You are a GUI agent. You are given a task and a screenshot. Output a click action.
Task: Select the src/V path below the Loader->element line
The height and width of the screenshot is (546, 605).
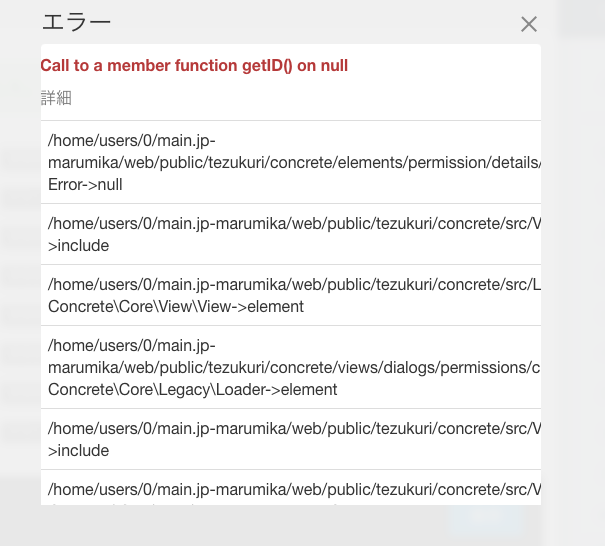(x=294, y=429)
